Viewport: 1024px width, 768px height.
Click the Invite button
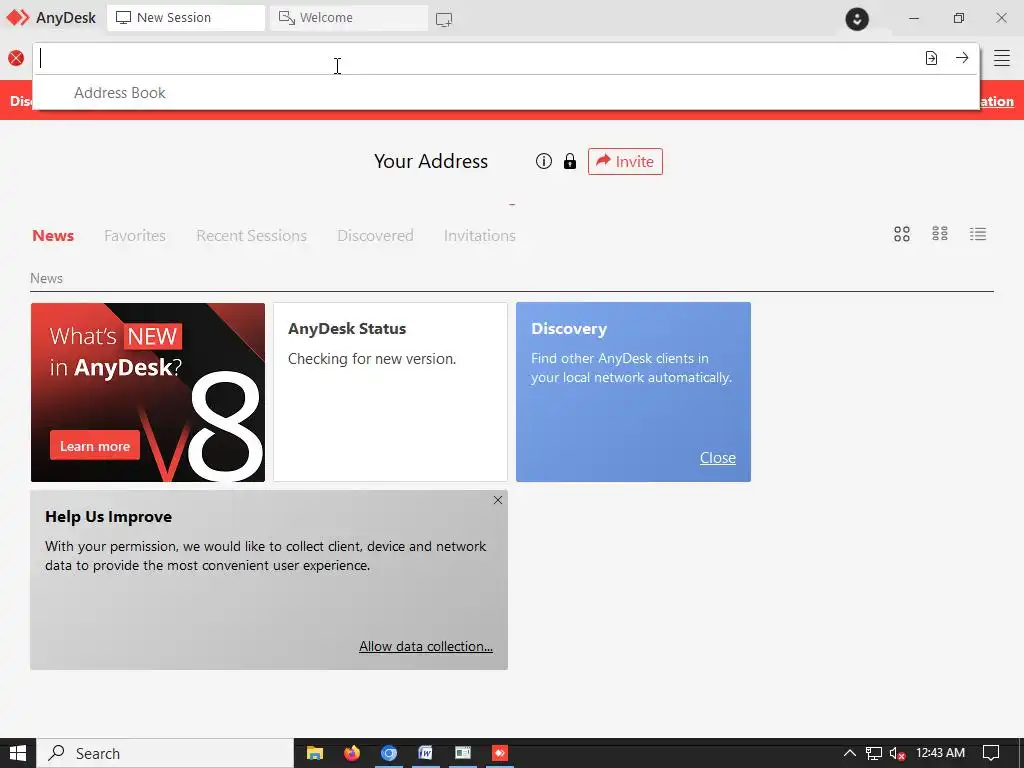click(x=625, y=161)
